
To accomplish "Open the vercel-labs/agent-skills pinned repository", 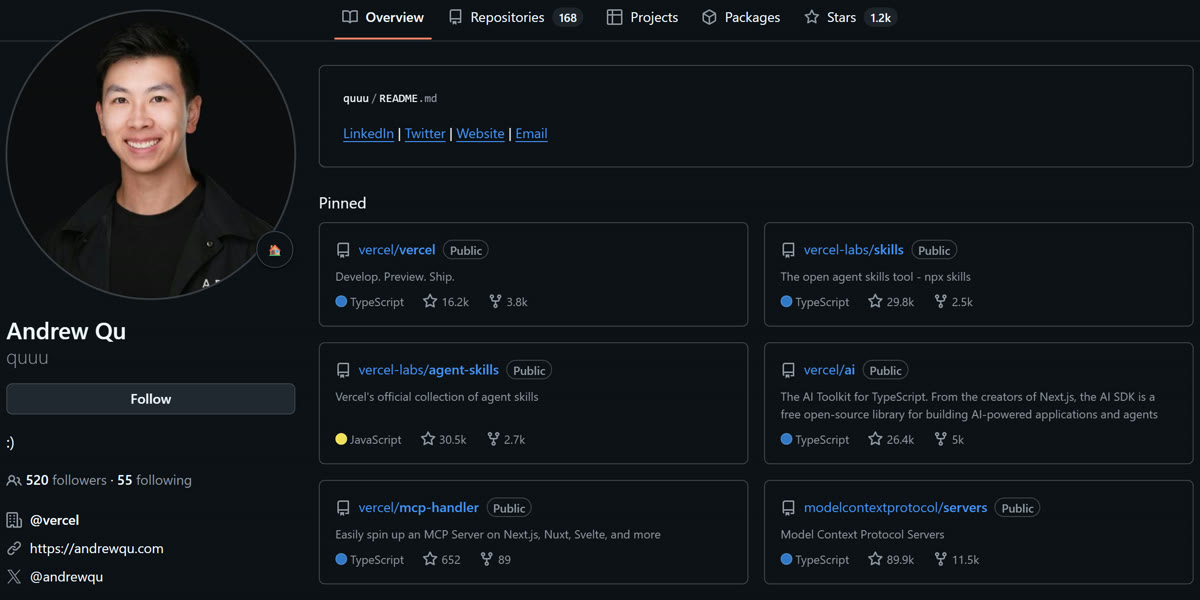I will (429, 370).
